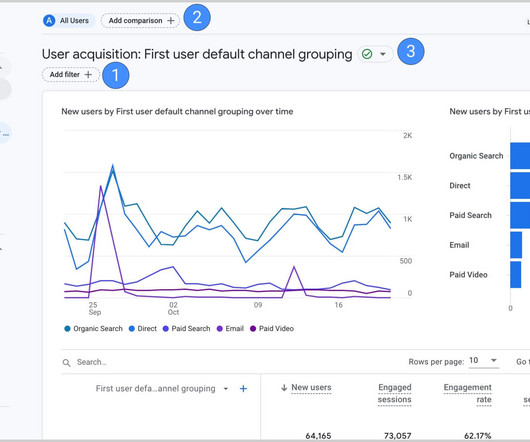The height and width of the screenshot is (442, 530).
Task: Click the '25 Sep' date label on chart axis
Action: coord(94,309)
